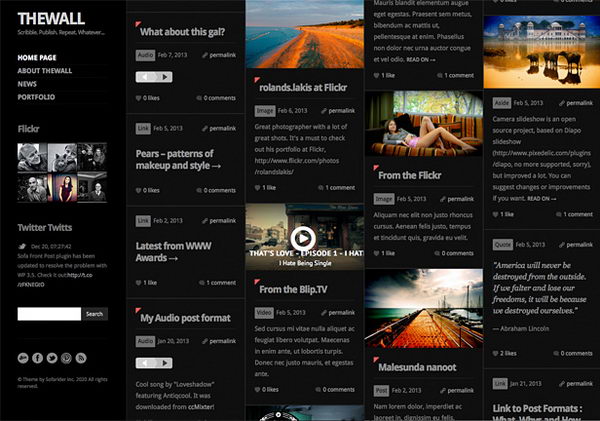This screenshot has width=600, height=421.
Task: Click comment icon on the 'Pears' link post
Action: pyautogui.click(x=199, y=190)
